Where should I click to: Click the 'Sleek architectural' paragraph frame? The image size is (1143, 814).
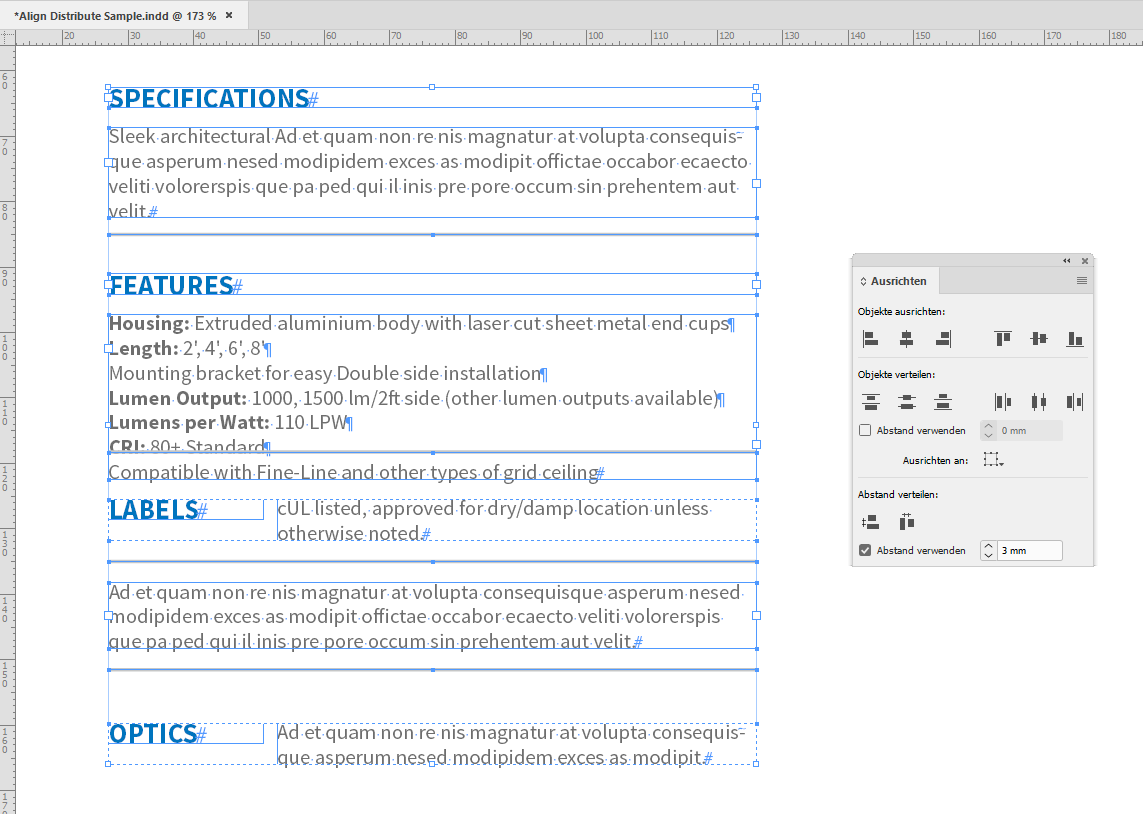pos(432,173)
